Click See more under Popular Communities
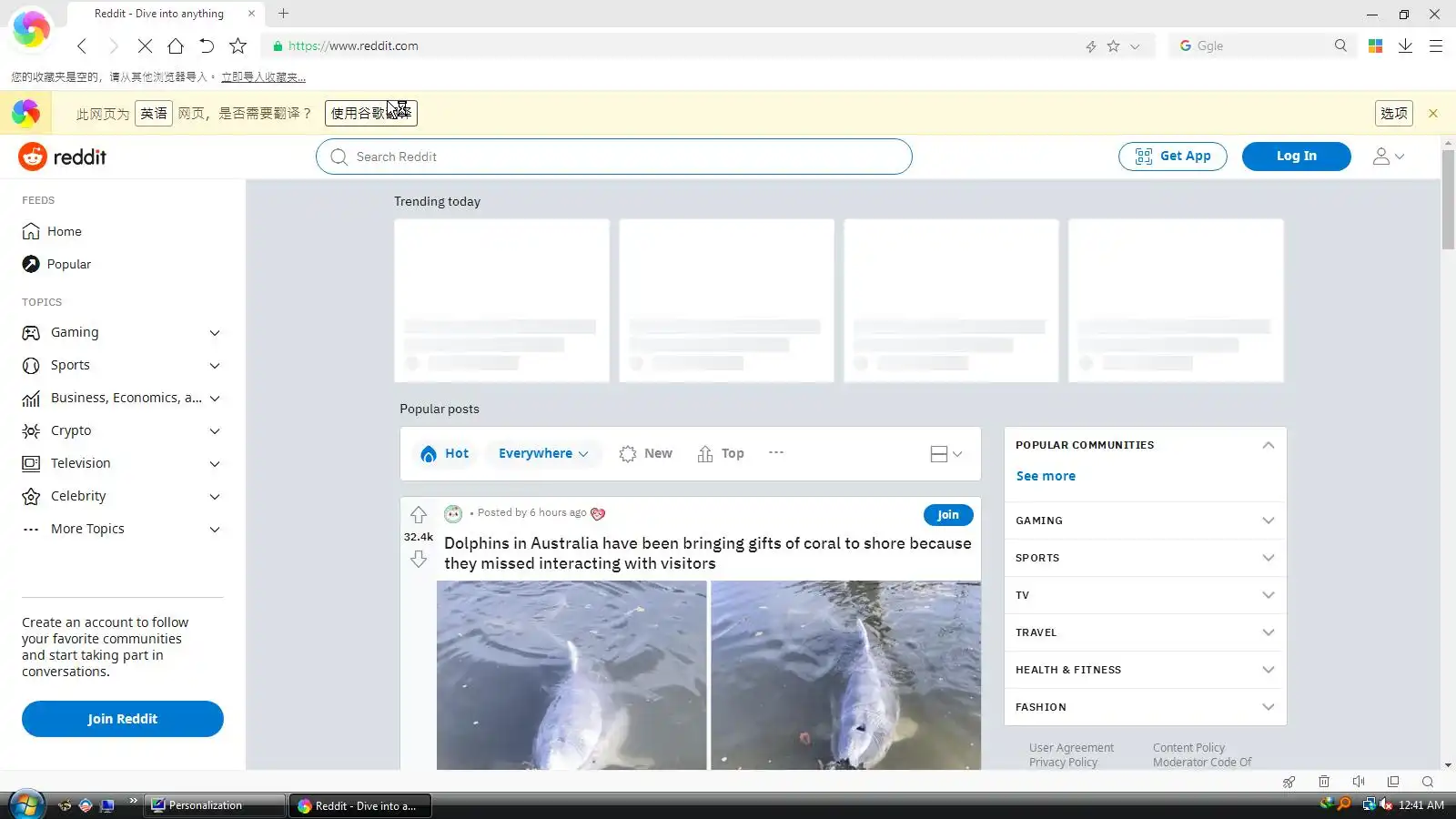The image size is (1456, 819). 1046,476
